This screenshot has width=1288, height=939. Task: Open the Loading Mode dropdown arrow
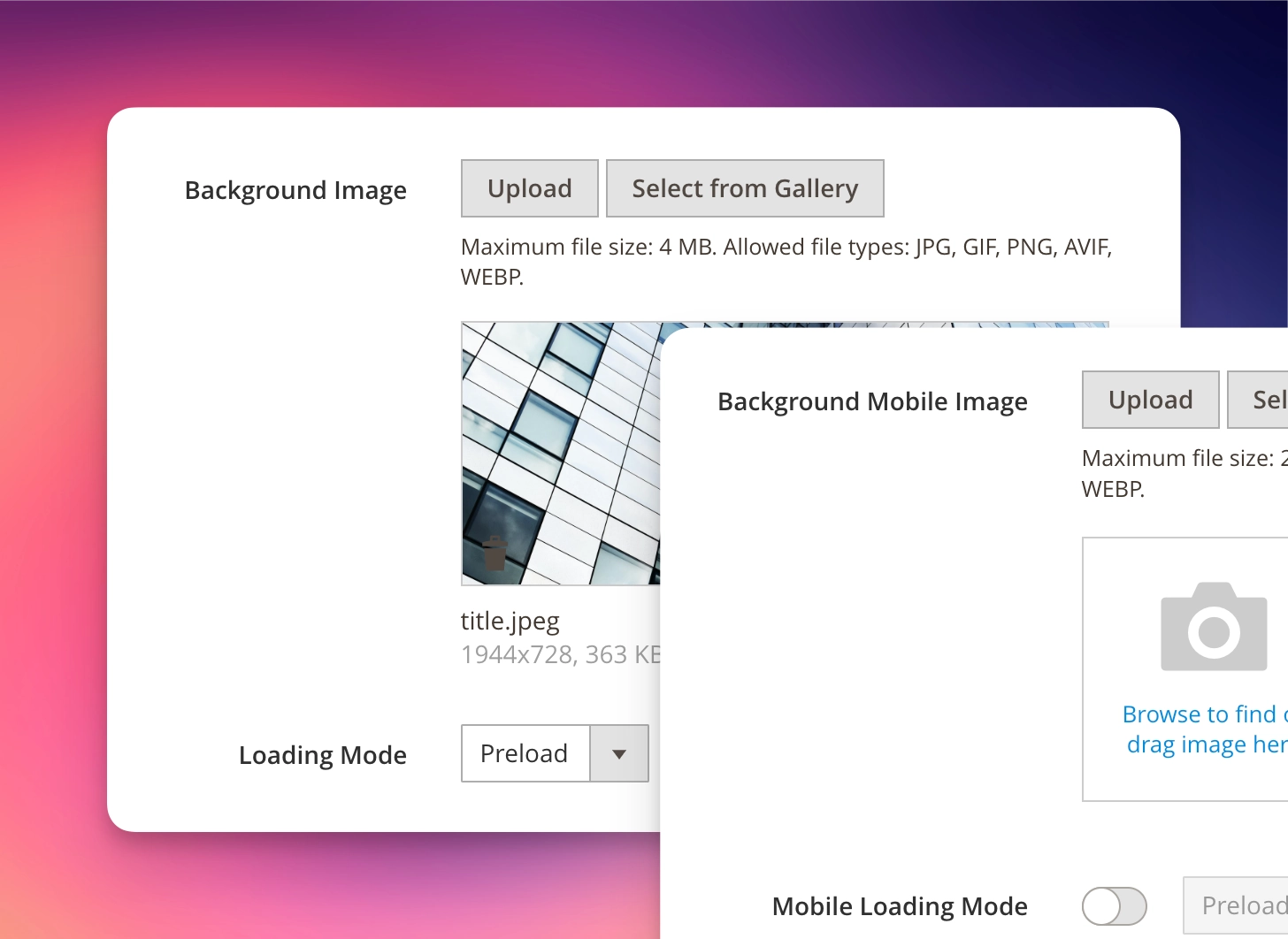click(619, 753)
